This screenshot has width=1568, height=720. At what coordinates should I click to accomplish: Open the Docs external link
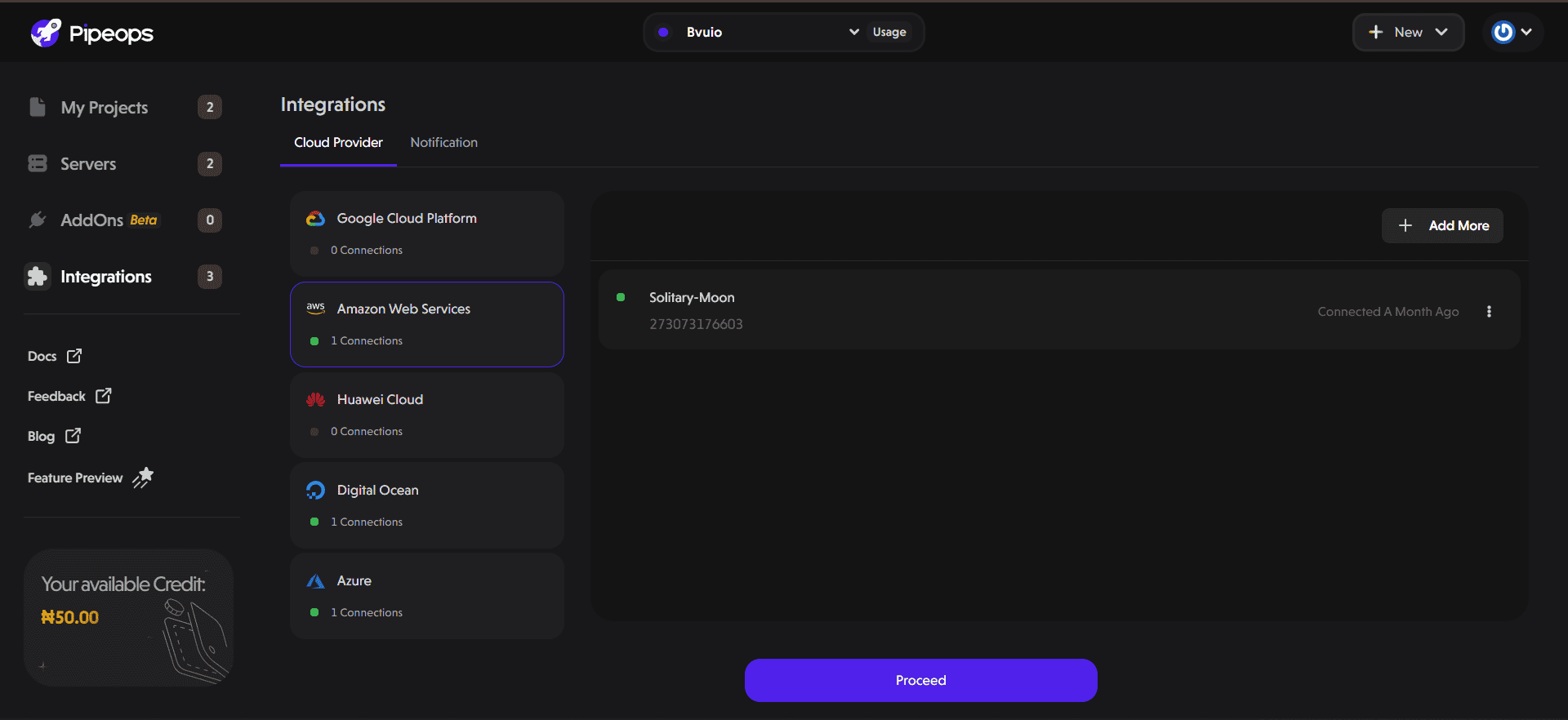pyautogui.click(x=54, y=356)
